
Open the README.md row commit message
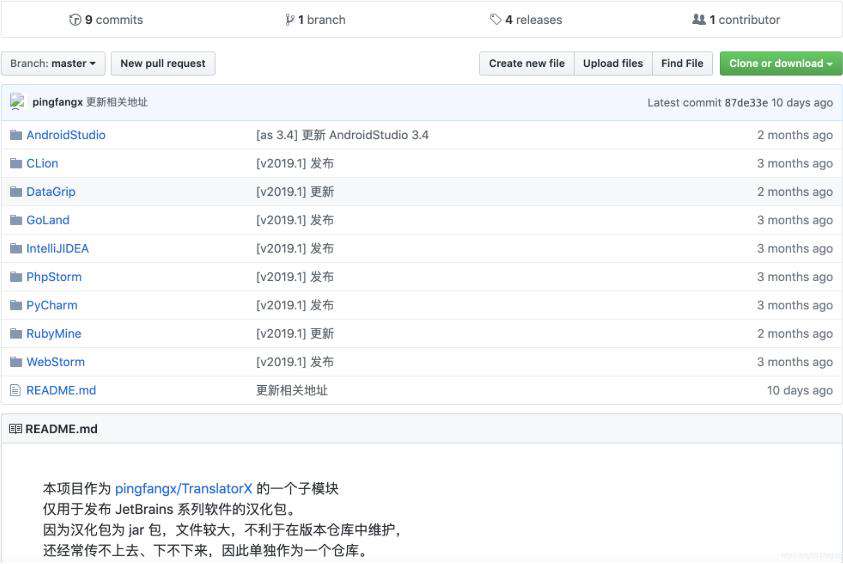[x=292, y=391]
